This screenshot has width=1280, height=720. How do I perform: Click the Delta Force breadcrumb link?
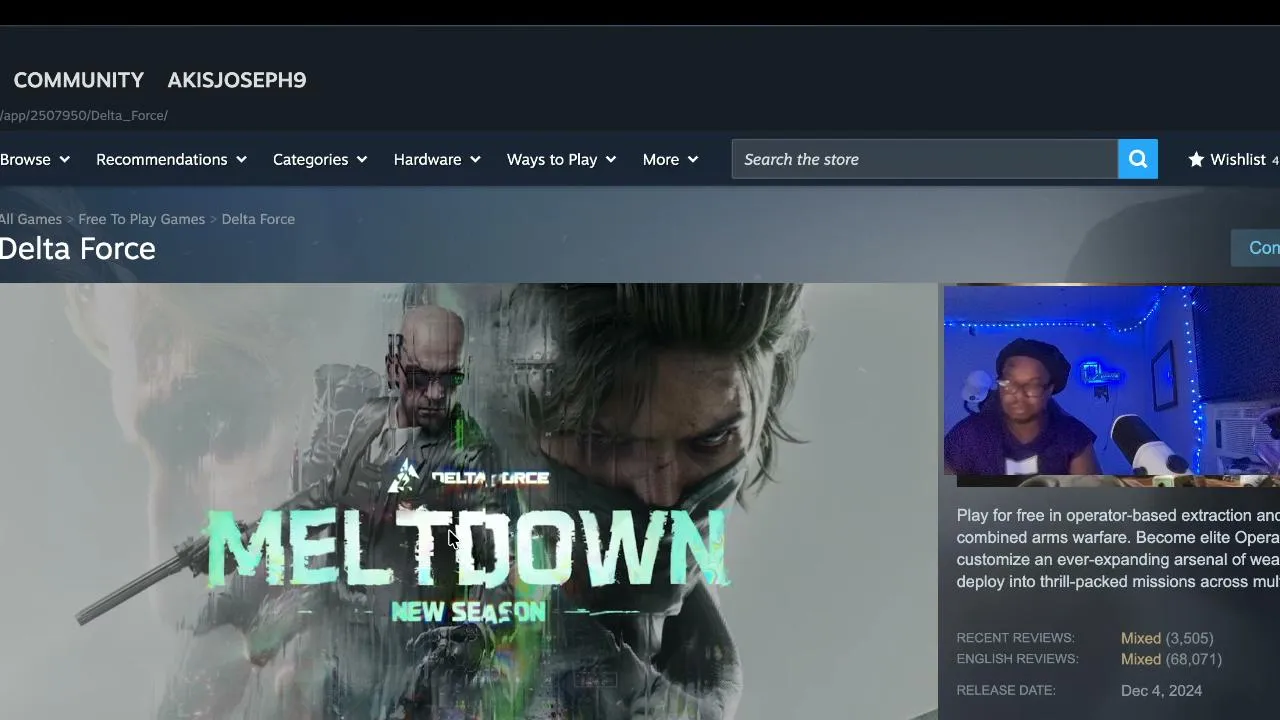(258, 219)
